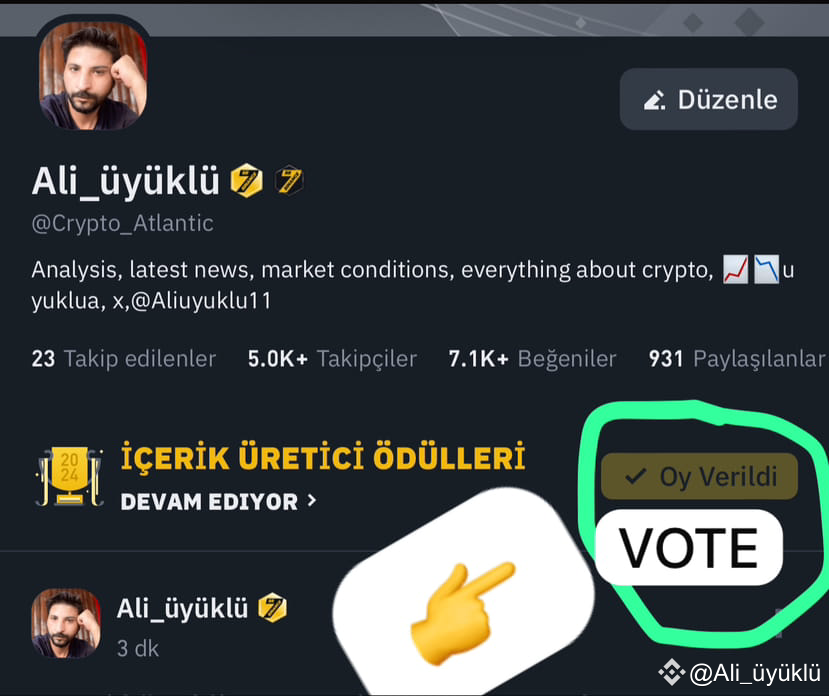This screenshot has height=696, width=829.
Task: Select the @Crypto_Atlantic handle
Action: click(123, 223)
